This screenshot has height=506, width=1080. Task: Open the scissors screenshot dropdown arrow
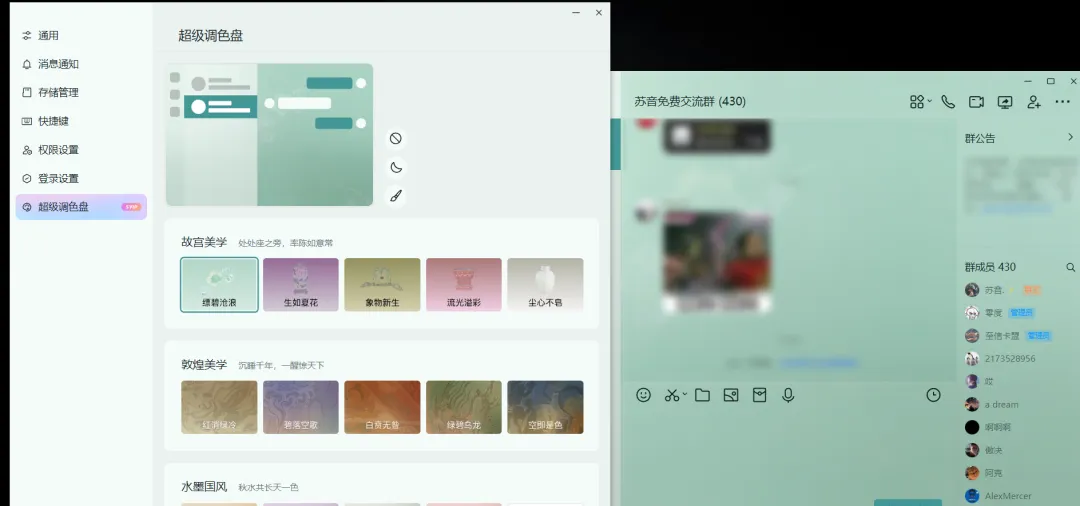pyautogui.click(x=685, y=396)
